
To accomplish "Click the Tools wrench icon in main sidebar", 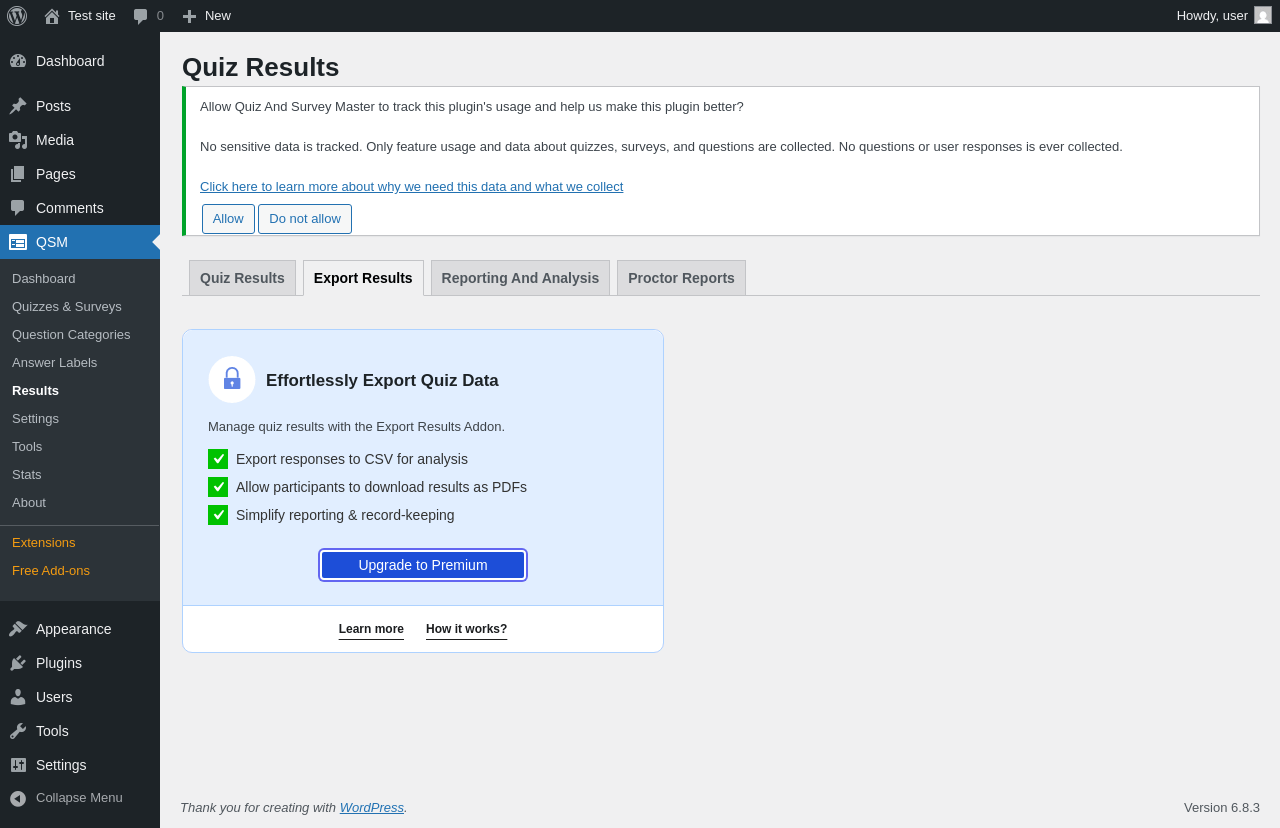I will 18,731.
